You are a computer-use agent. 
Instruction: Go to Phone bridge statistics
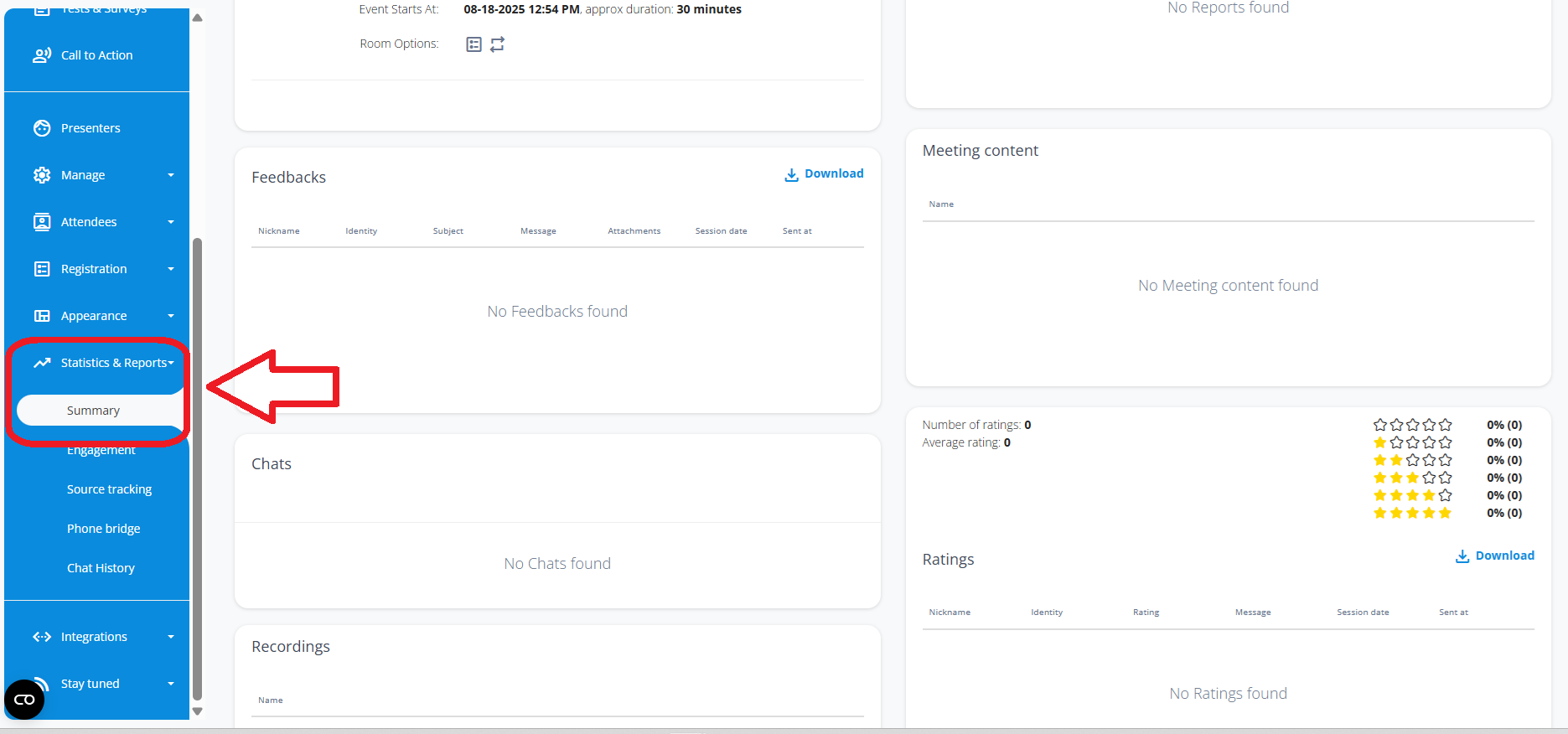point(103,529)
